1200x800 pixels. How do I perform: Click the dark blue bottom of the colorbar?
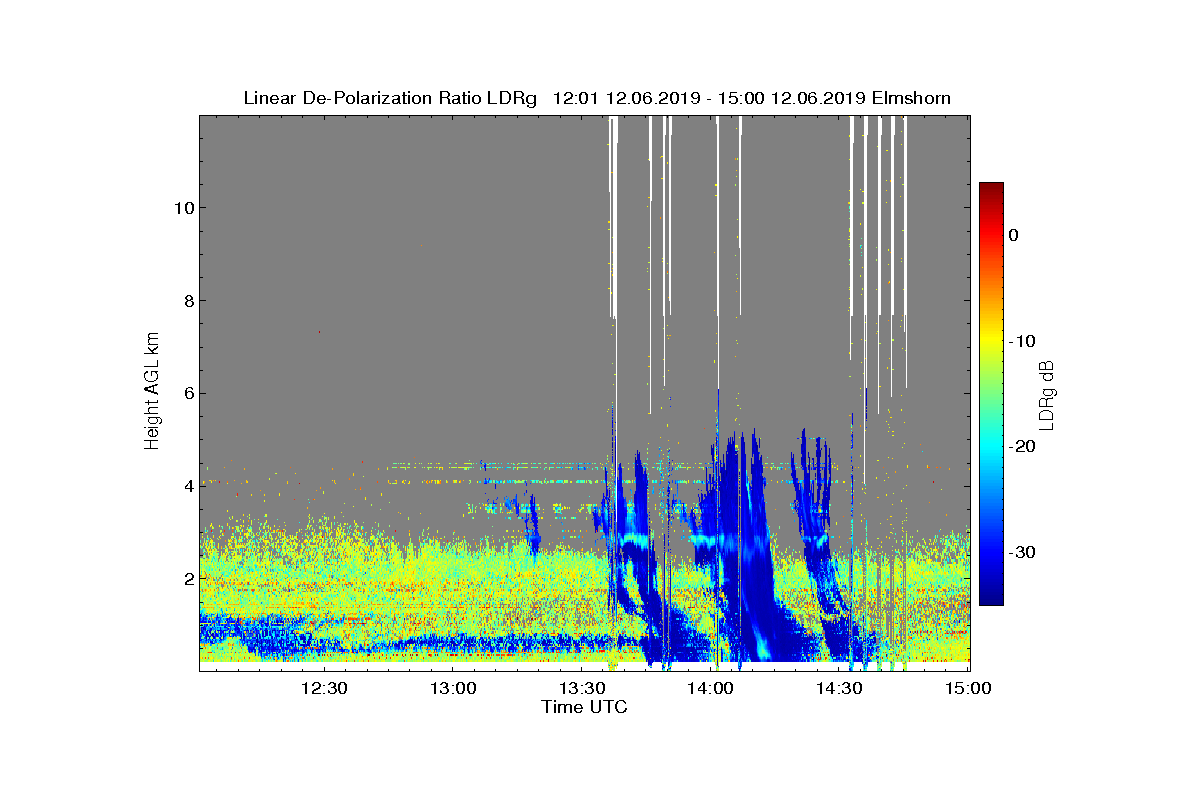[991, 597]
